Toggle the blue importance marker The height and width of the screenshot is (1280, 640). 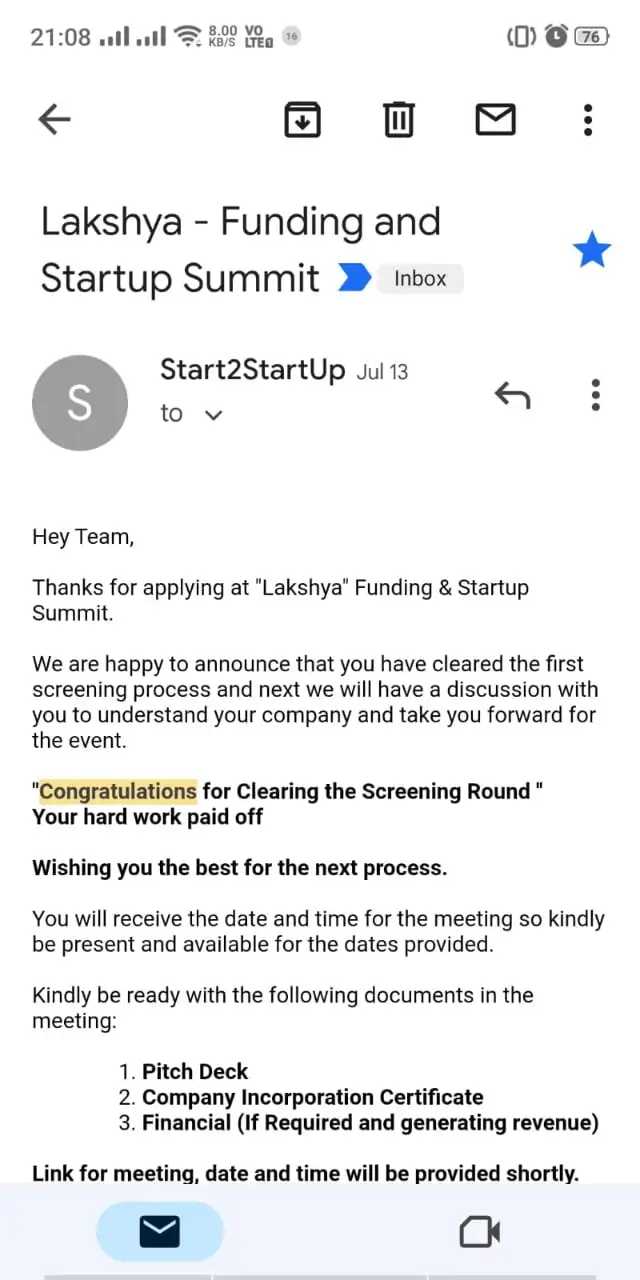point(354,278)
